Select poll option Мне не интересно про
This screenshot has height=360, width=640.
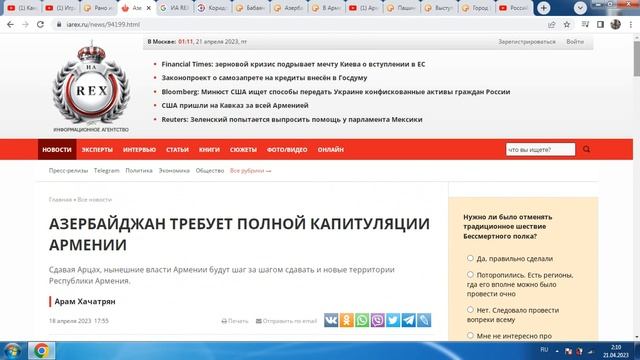click(470, 335)
